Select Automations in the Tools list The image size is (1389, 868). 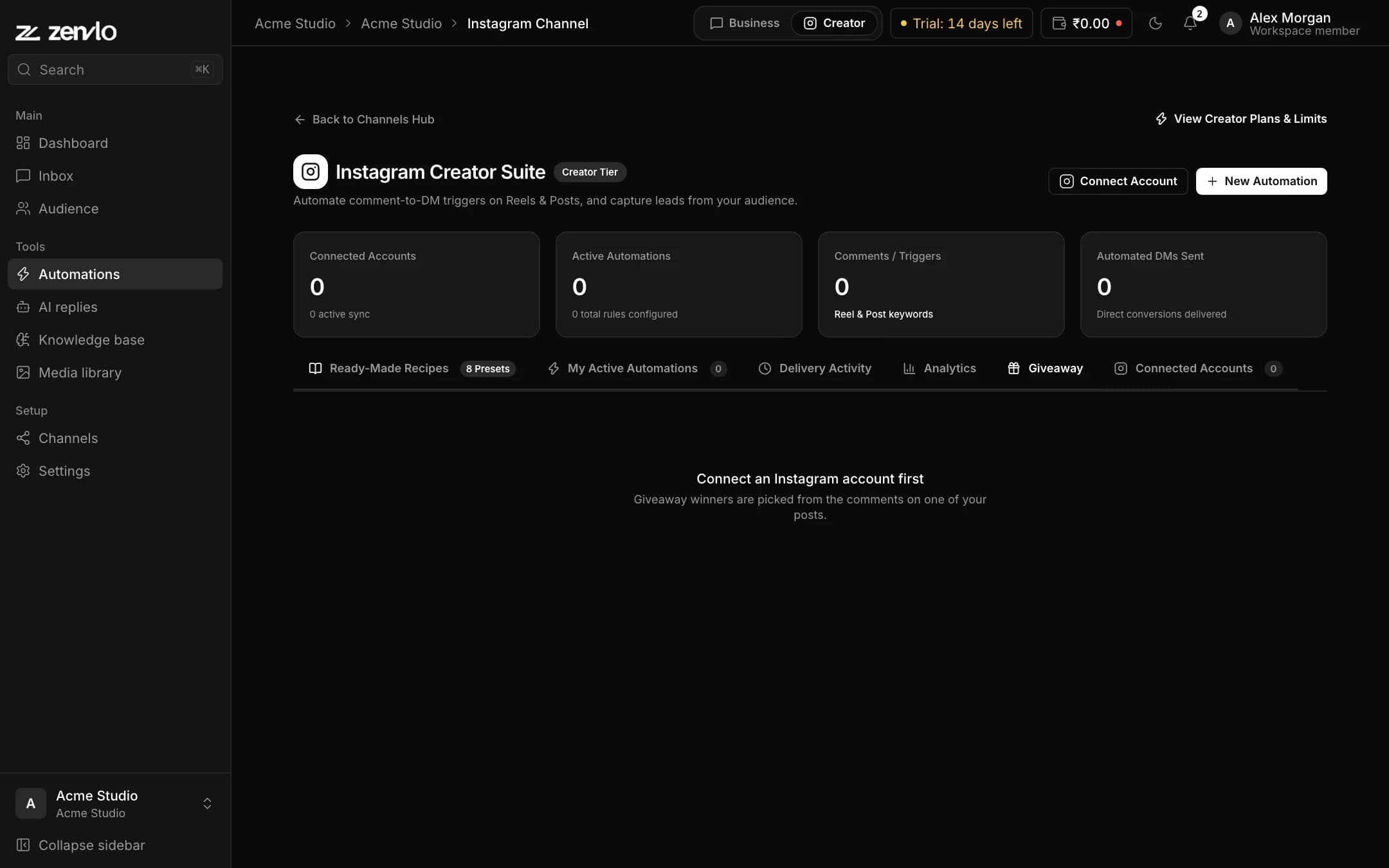coord(115,274)
